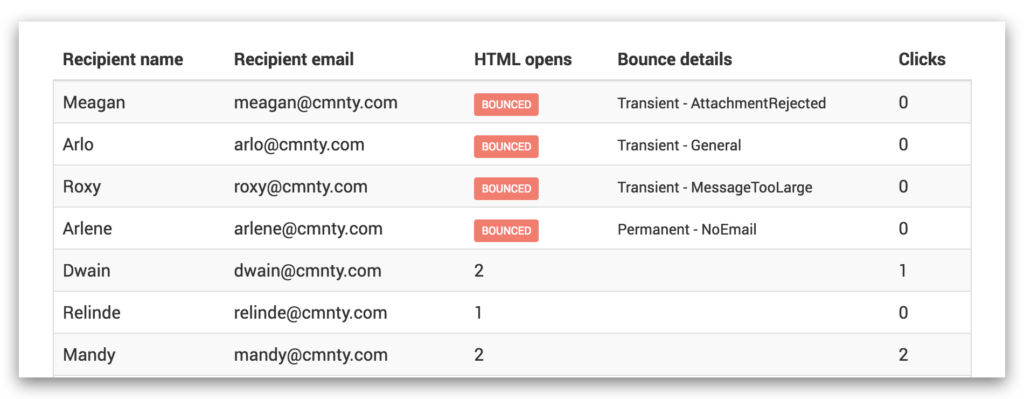Select the roxy@cmnty.com email cell
The width and height of the screenshot is (1024, 399).
[x=300, y=187]
